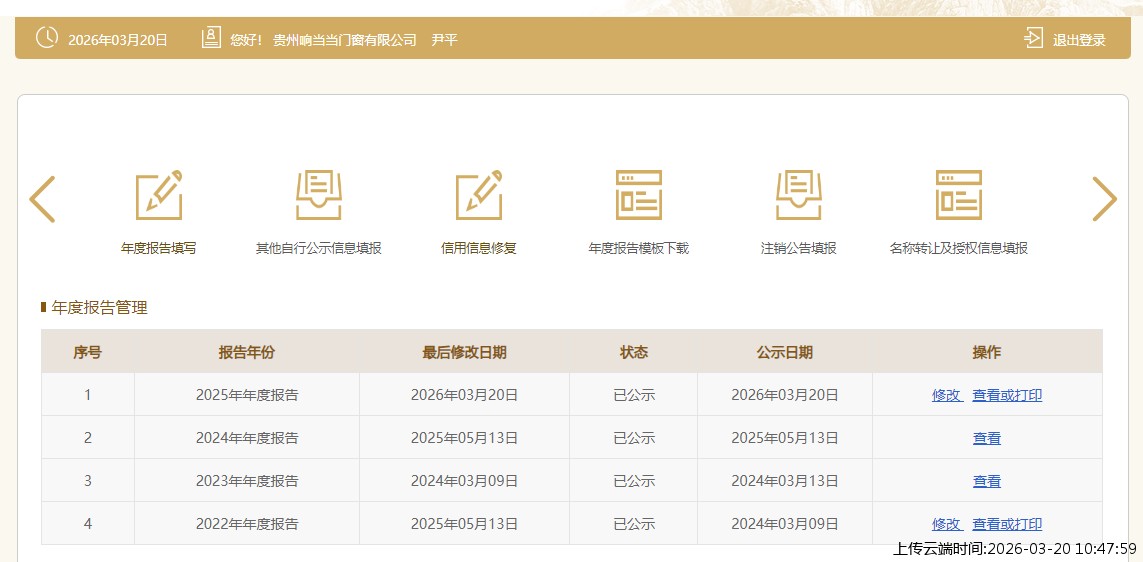Select the 年度报告模板下载 text label
Viewport: 1143px width, 562px height.
(x=639, y=248)
